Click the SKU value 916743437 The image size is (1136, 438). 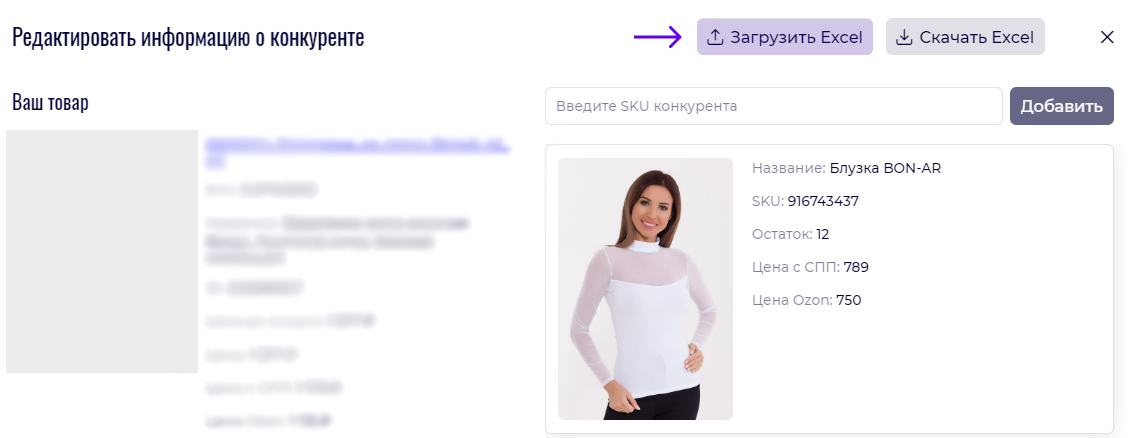tap(823, 201)
